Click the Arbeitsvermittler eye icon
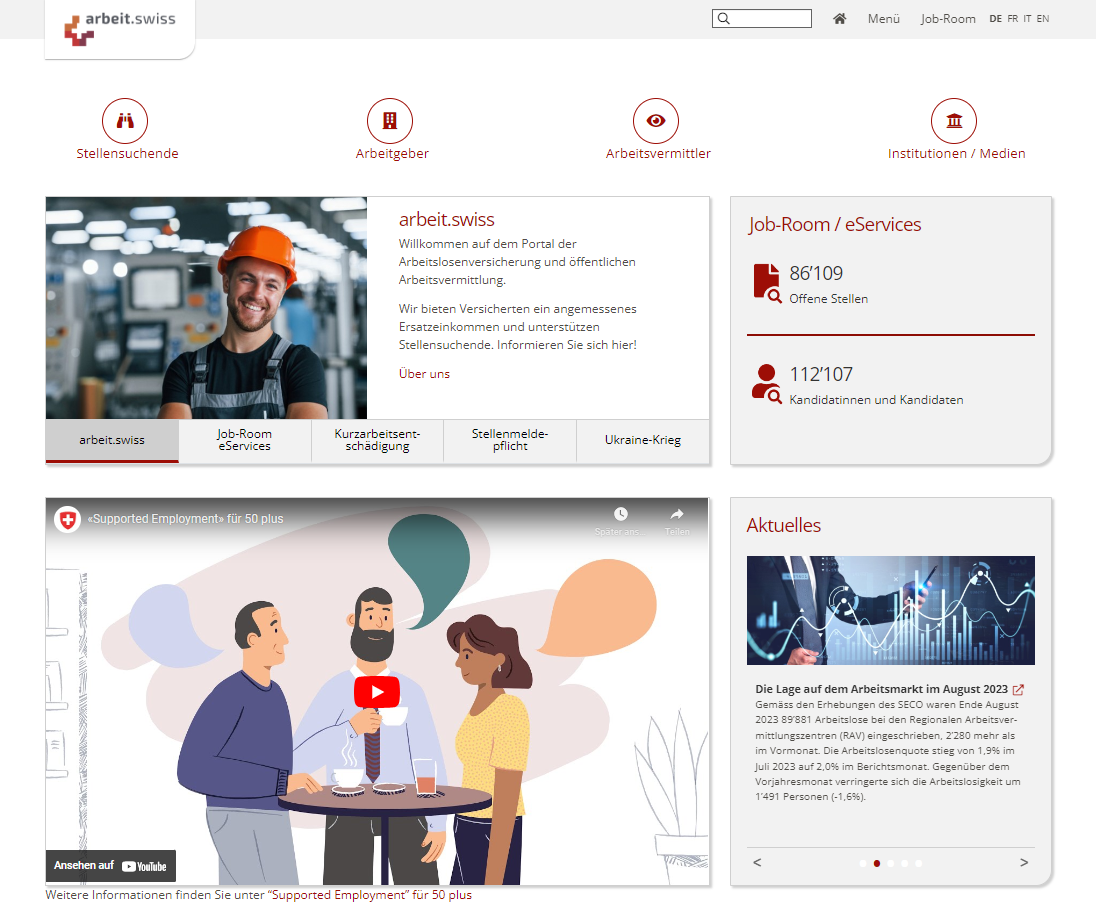Image resolution: width=1096 pixels, height=924 pixels. click(656, 121)
